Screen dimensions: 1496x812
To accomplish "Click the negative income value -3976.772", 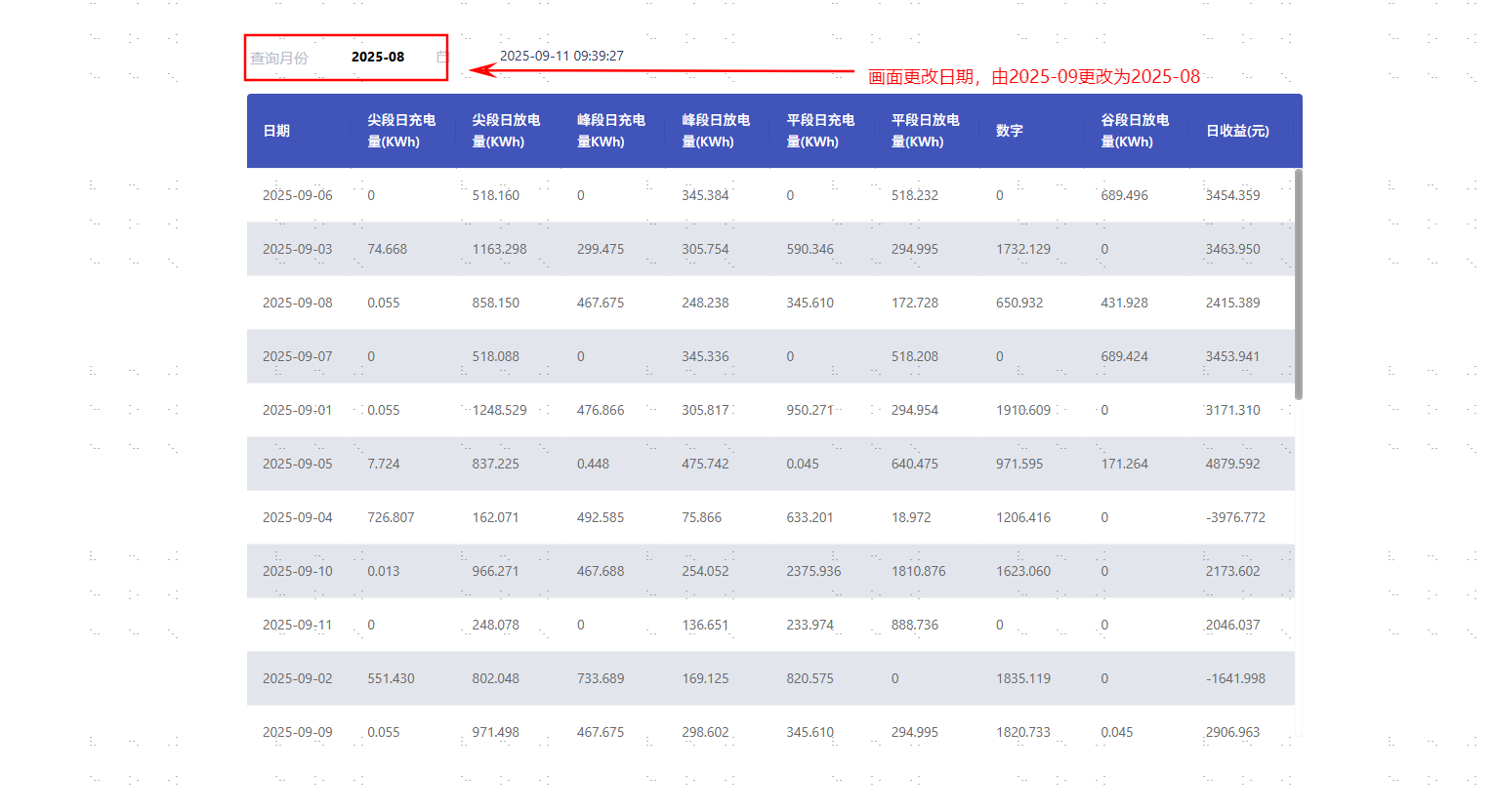I will (x=1235, y=517).
